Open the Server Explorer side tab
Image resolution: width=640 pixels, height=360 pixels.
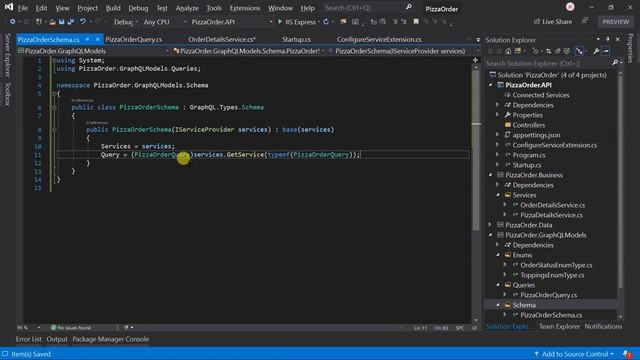(7, 55)
